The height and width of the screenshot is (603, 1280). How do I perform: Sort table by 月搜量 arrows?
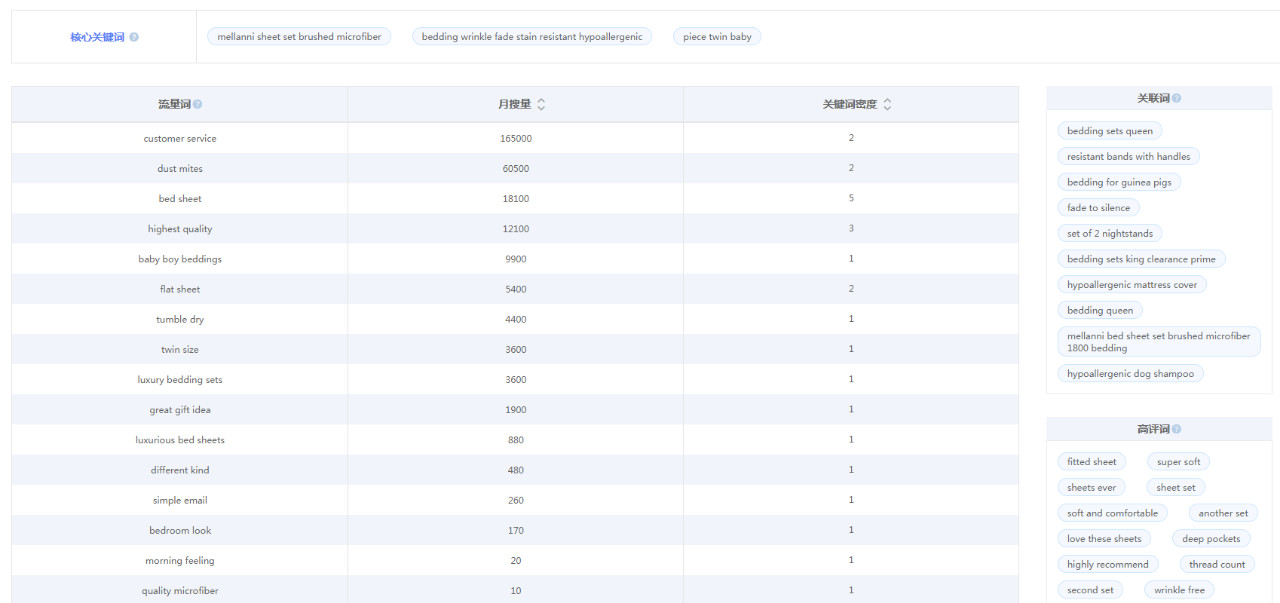541,104
